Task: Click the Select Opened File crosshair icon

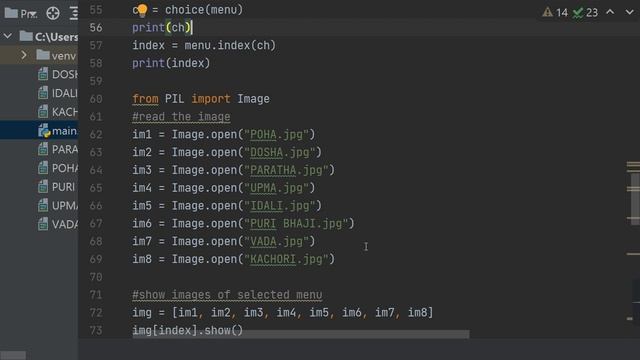Action: coord(53,13)
